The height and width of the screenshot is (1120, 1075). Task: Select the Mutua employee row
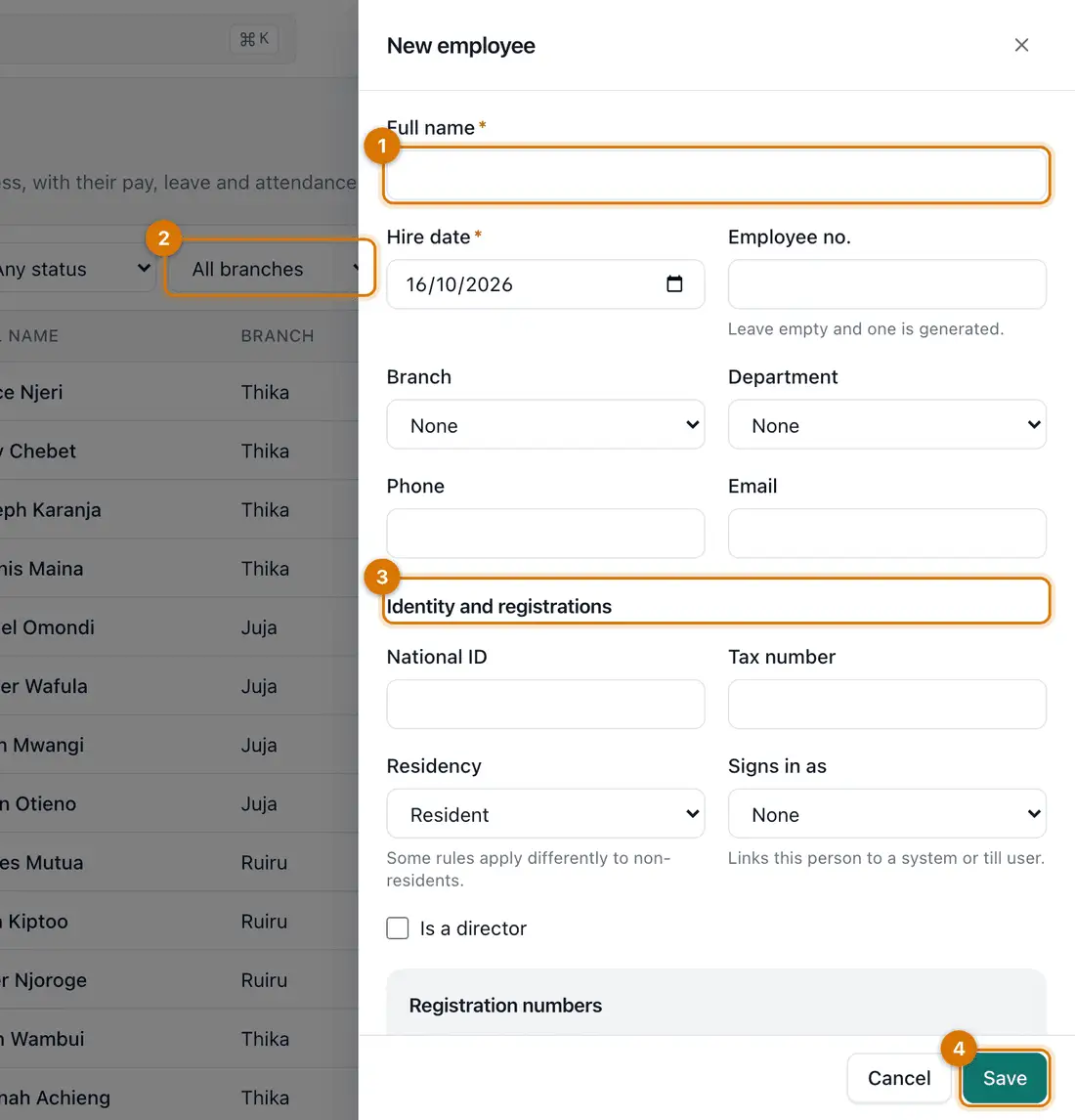[x=179, y=862]
